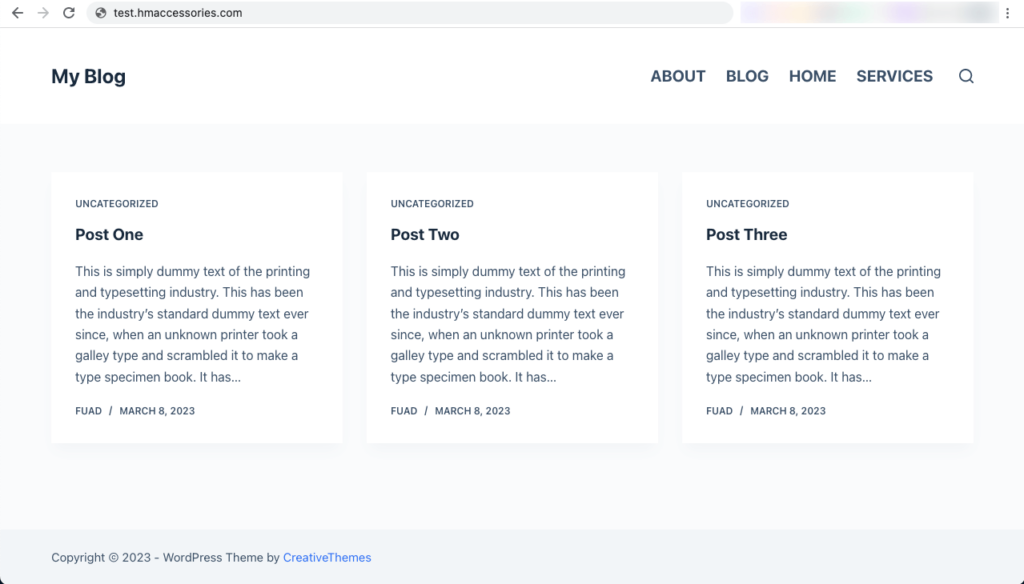Image resolution: width=1024 pixels, height=584 pixels.
Task: Open the browser three-dot menu
Action: pos(1008,13)
